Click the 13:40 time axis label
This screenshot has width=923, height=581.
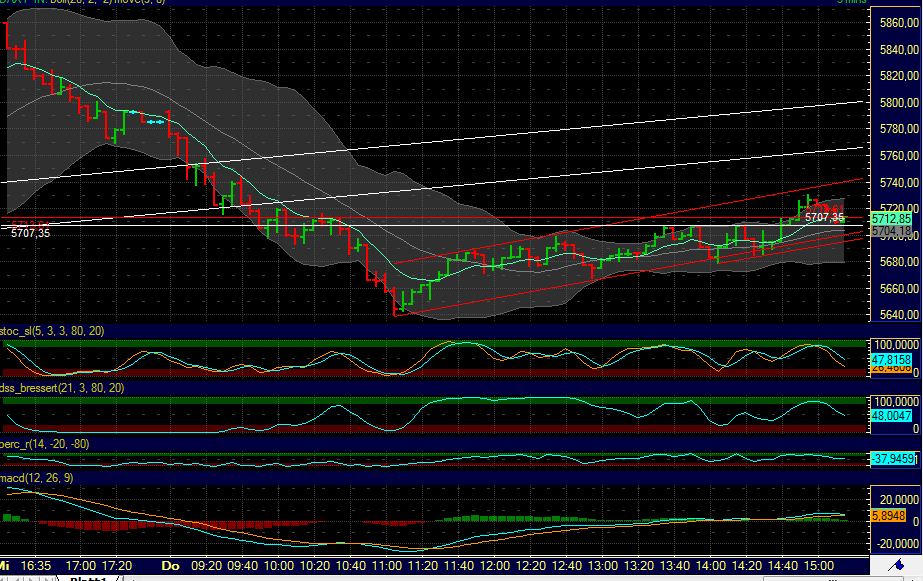click(x=675, y=566)
